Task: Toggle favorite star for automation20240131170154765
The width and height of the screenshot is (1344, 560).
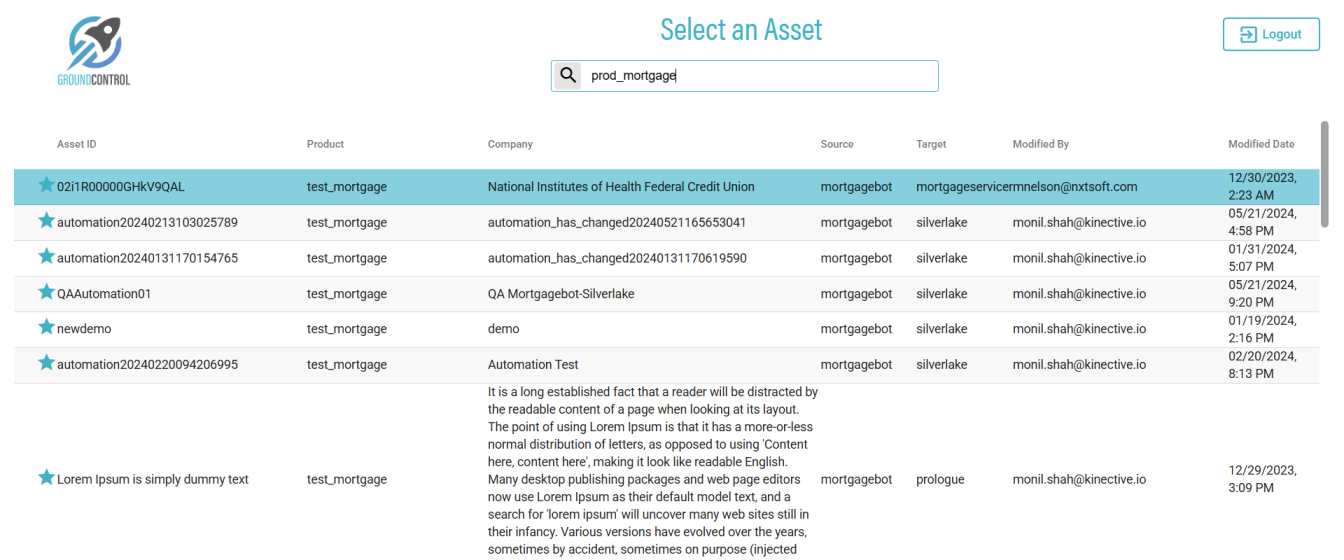Action: pos(46,257)
